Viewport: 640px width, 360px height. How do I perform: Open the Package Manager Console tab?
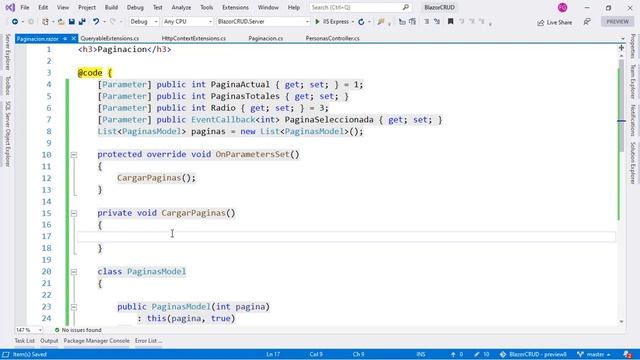(x=96, y=341)
